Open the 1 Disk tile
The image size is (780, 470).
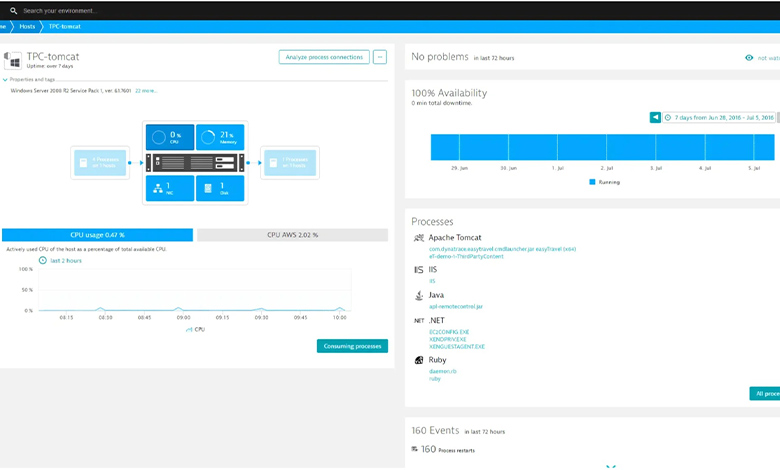[x=220, y=188]
